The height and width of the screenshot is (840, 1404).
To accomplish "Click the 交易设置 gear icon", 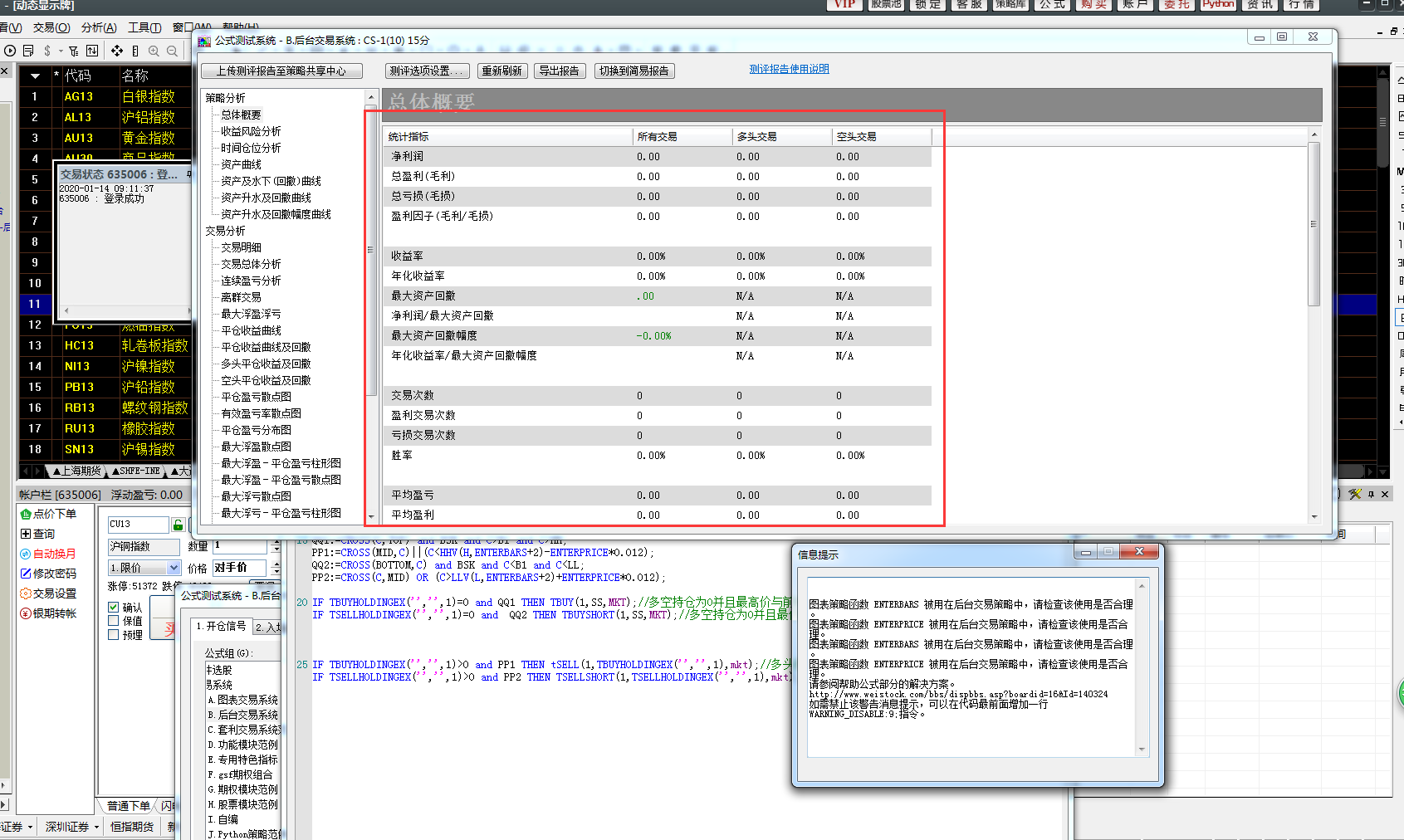I will [x=26, y=593].
